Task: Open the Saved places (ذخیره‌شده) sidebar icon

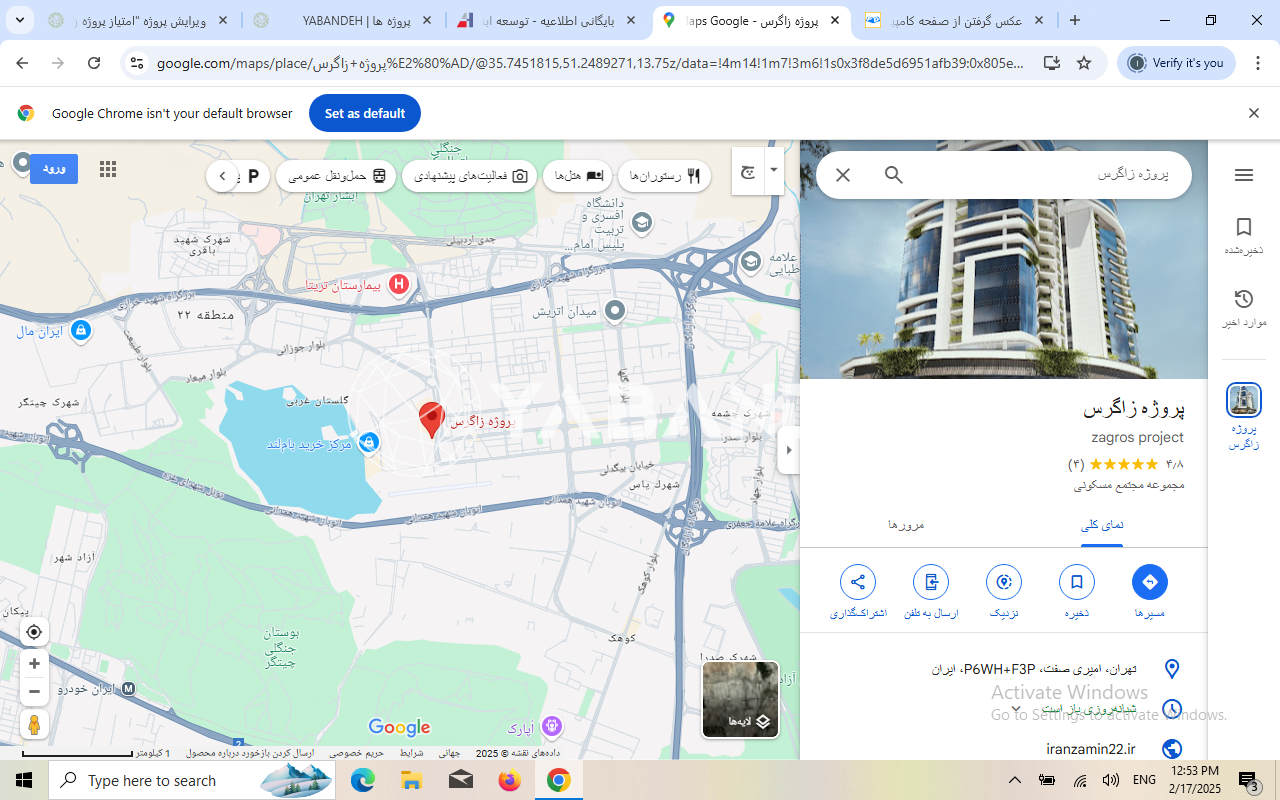Action: pos(1243,235)
